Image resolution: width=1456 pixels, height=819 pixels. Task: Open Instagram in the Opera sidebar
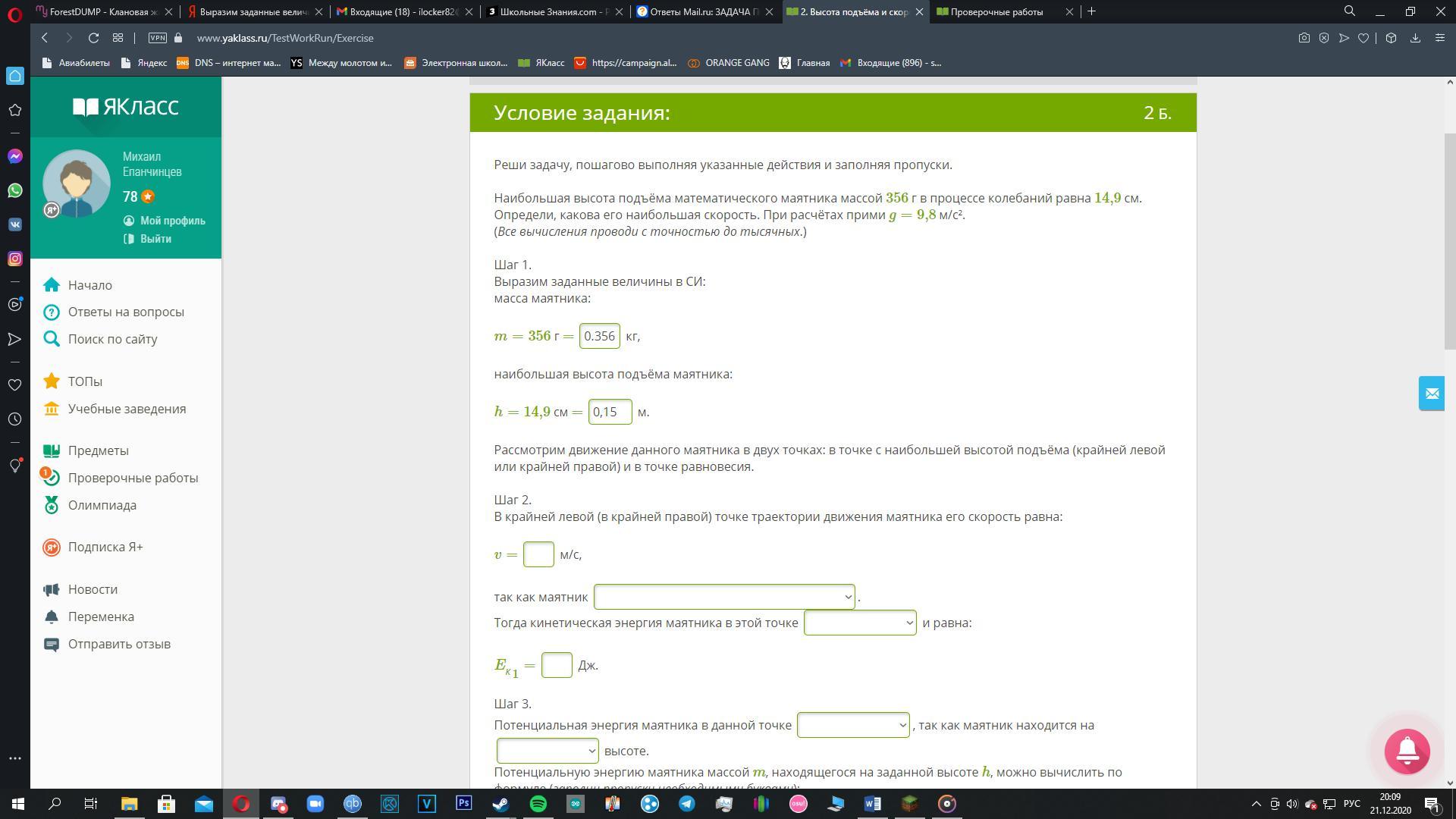click(15, 259)
